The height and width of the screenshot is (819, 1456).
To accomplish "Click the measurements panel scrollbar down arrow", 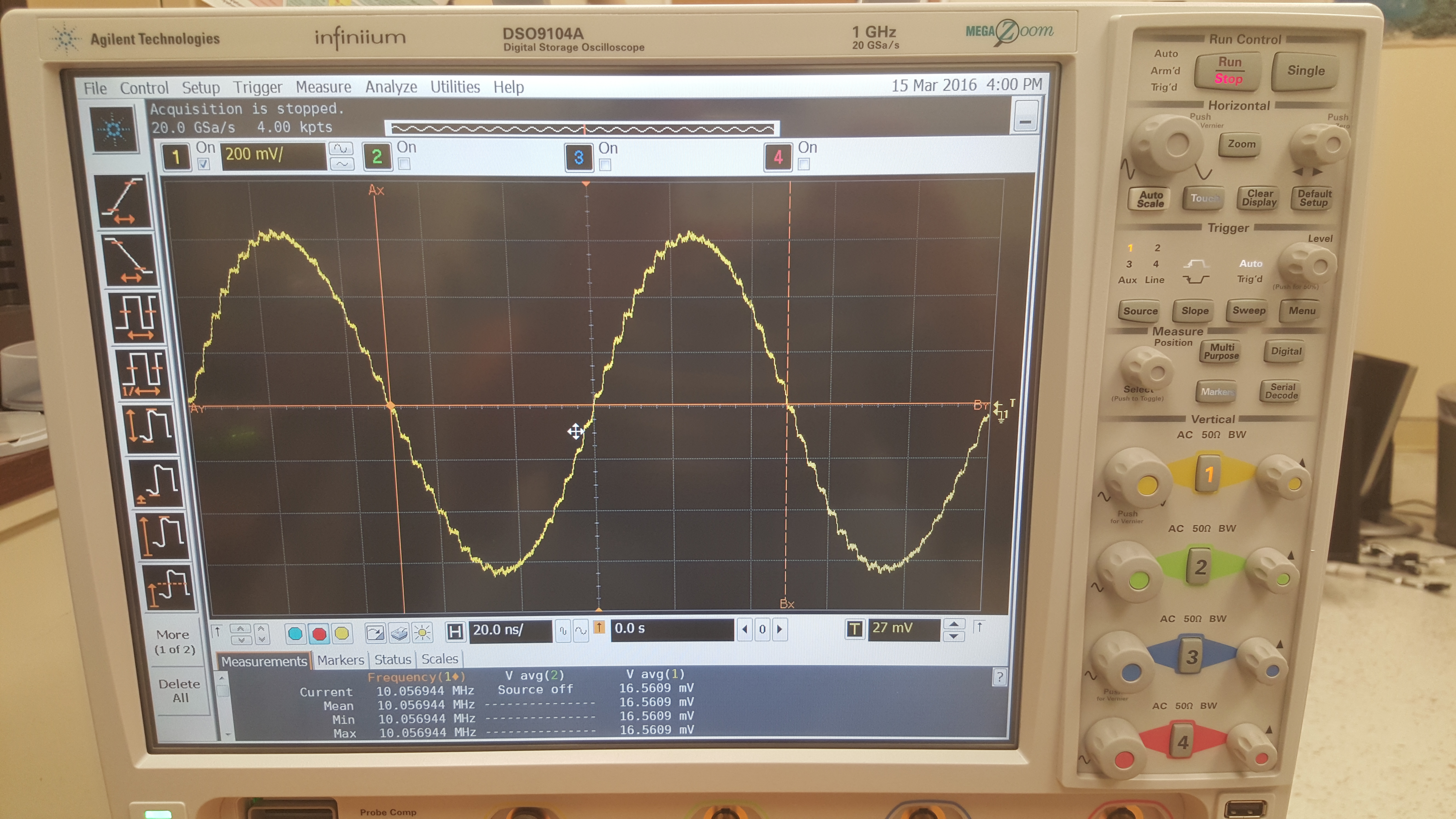I will [x=228, y=735].
